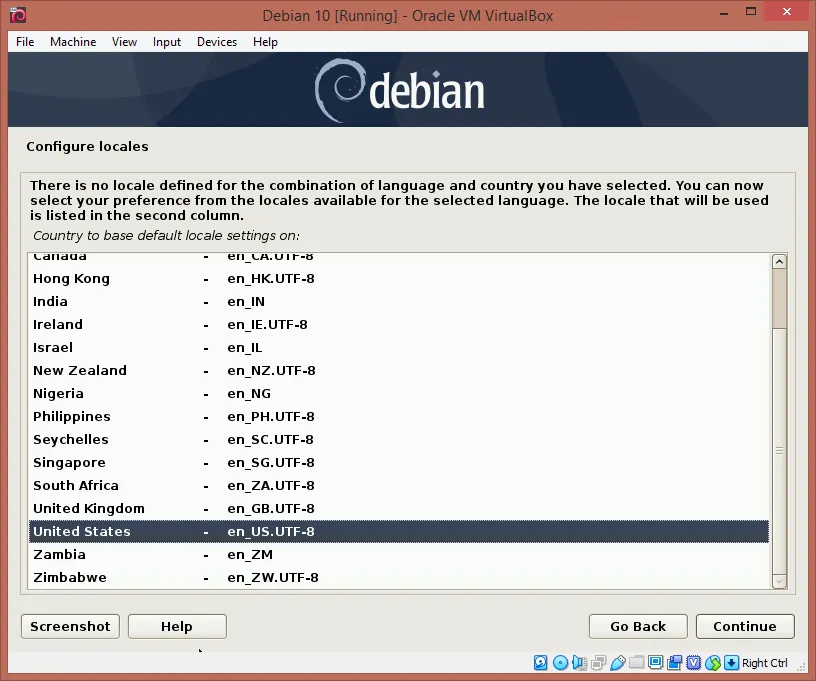Click the Continue button
The image size is (816, 681).
(x=745, y=626)
